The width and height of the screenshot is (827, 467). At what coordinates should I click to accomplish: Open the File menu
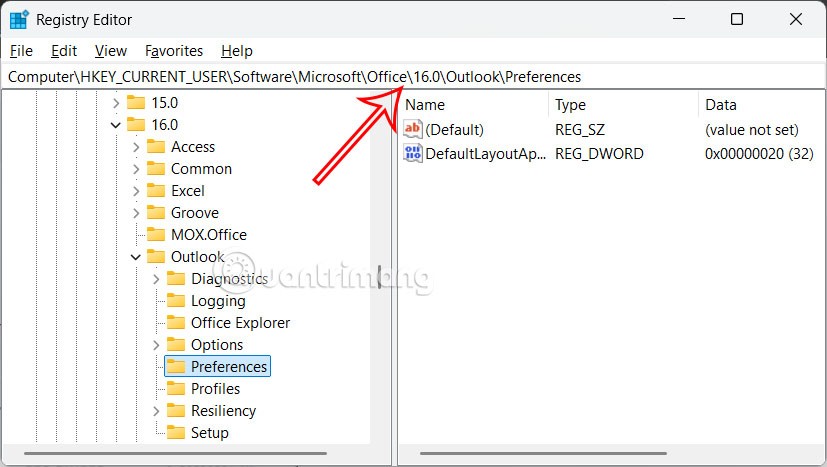tap(21, 51)
